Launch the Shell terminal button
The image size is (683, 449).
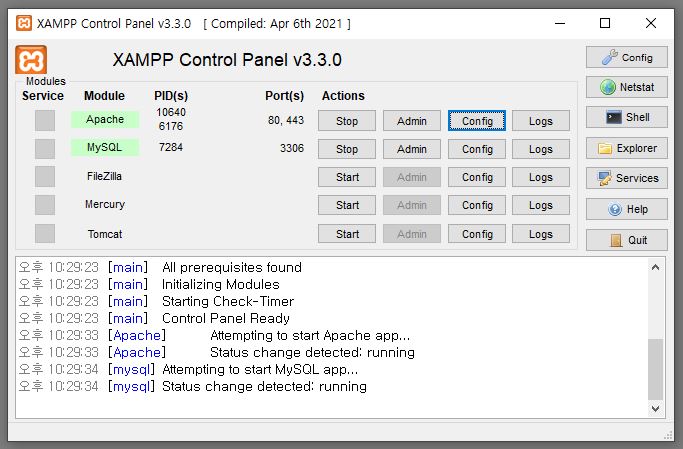[626, 117]
